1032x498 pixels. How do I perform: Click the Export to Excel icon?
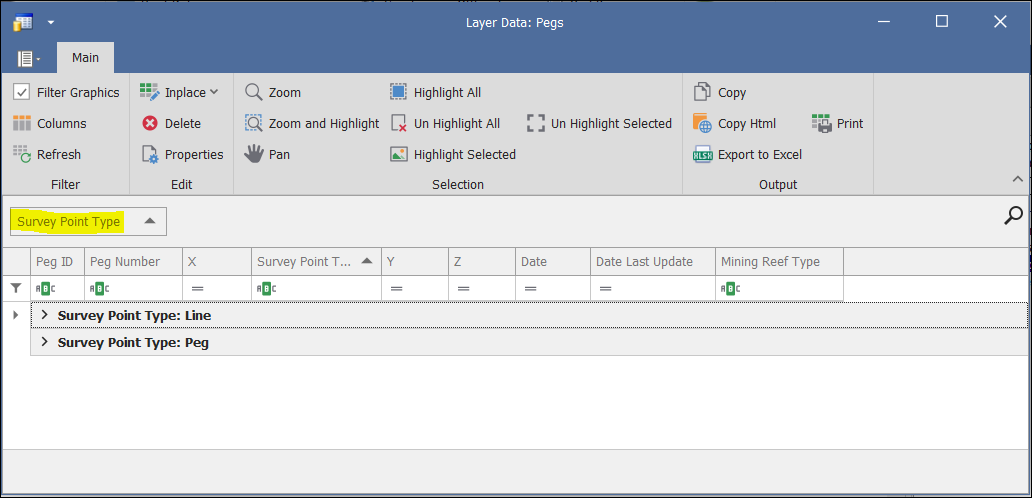click(x=702, y=154)
